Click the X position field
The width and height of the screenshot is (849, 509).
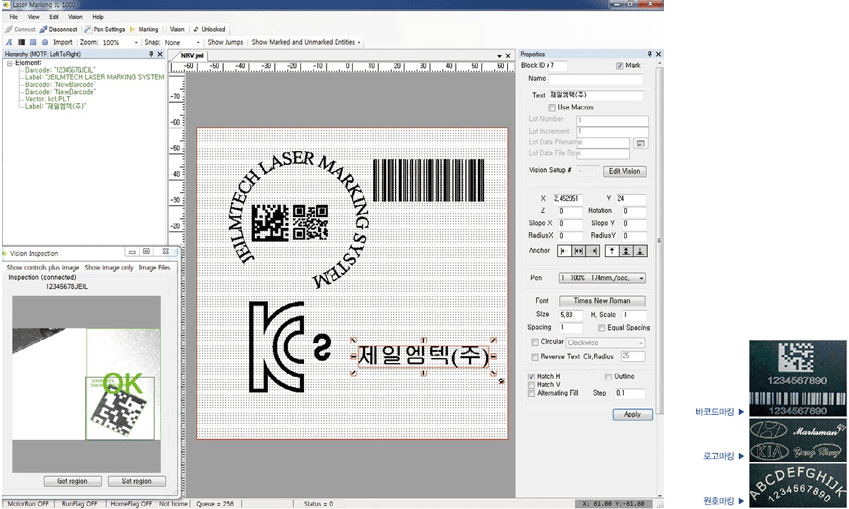(x=567, y=199)
